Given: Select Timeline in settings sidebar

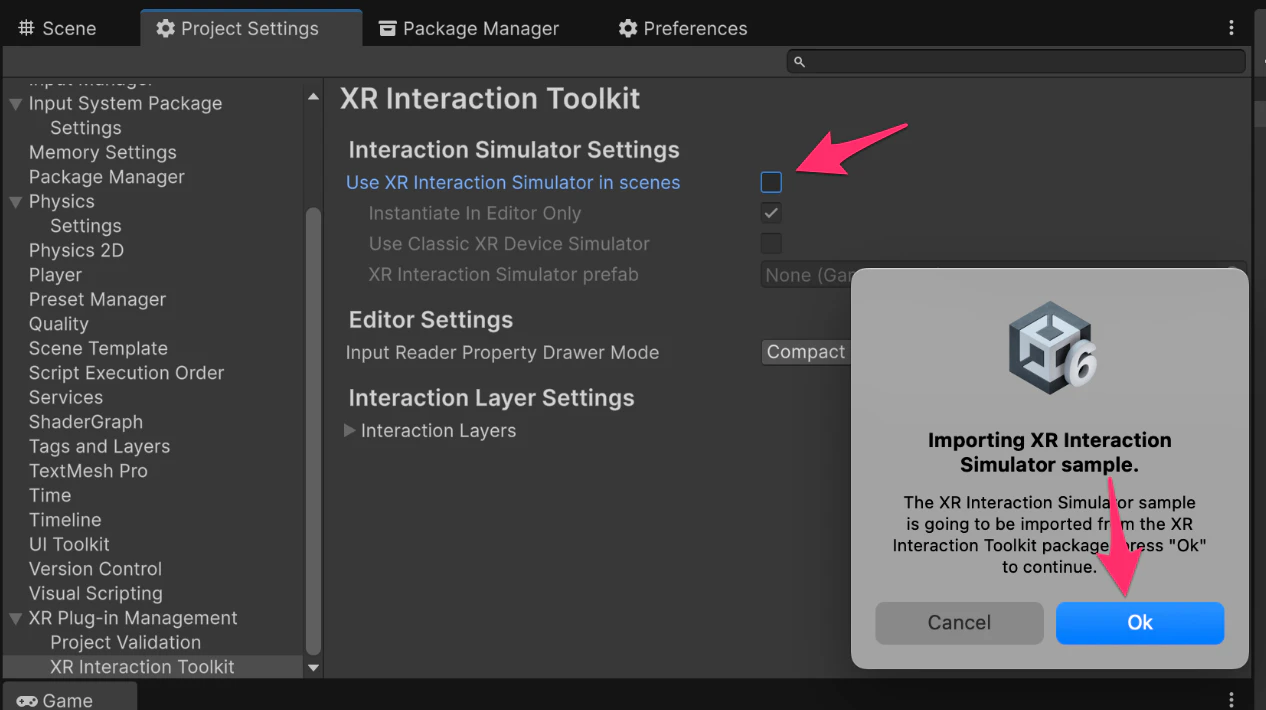Looking at the screenshot, I should coord(65,520).
